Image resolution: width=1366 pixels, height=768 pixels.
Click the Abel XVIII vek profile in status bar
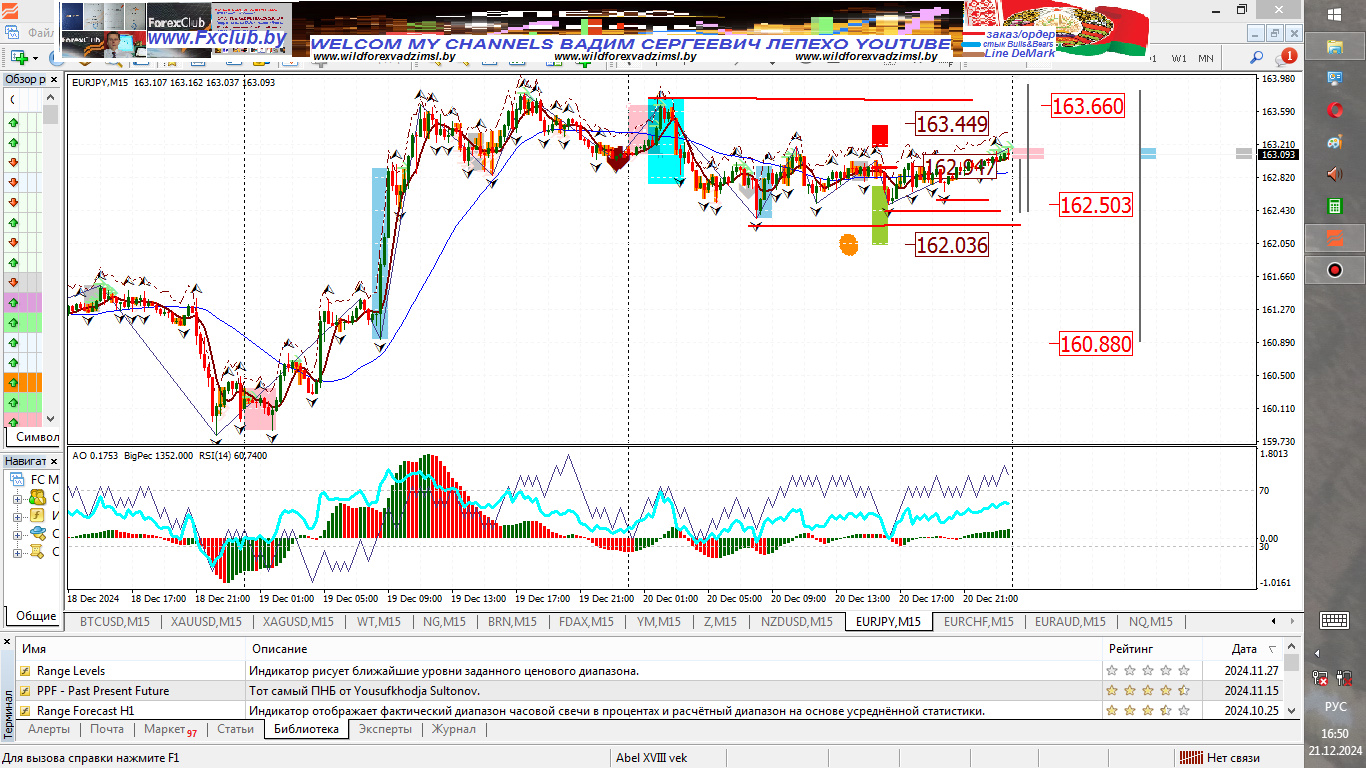tap(652, 758)
